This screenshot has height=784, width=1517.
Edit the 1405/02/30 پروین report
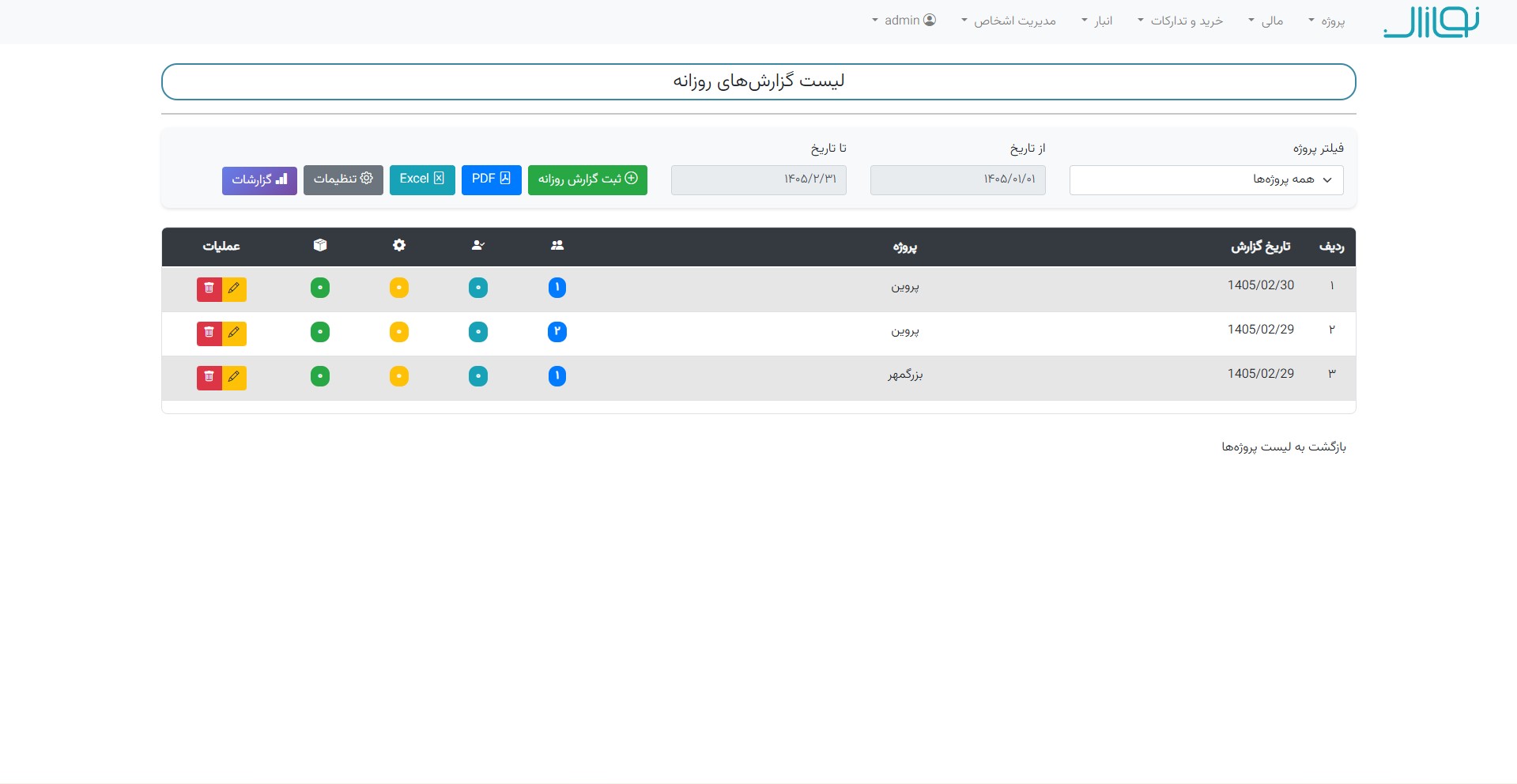pos(234,289)
